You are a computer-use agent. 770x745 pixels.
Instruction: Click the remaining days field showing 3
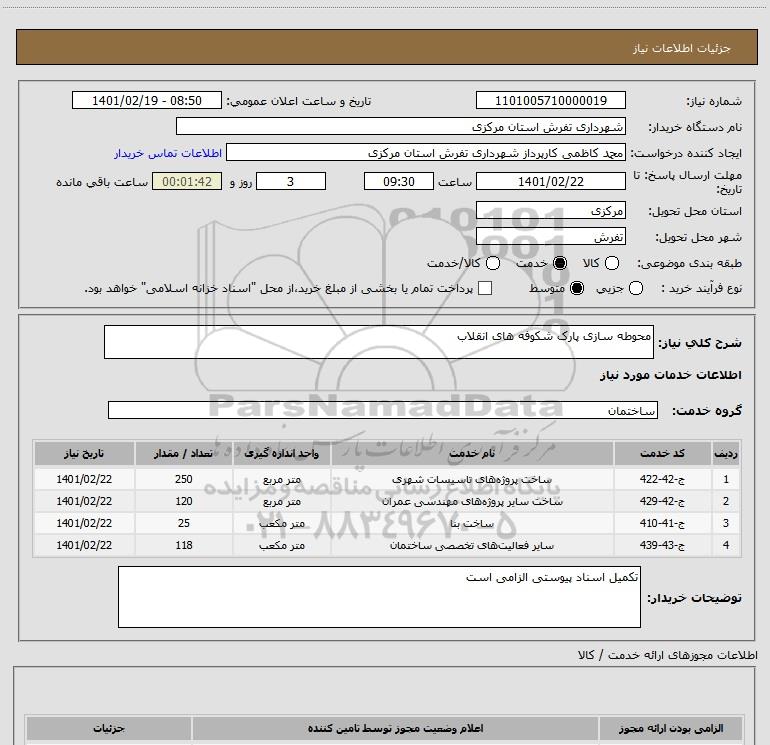(291, 182)
